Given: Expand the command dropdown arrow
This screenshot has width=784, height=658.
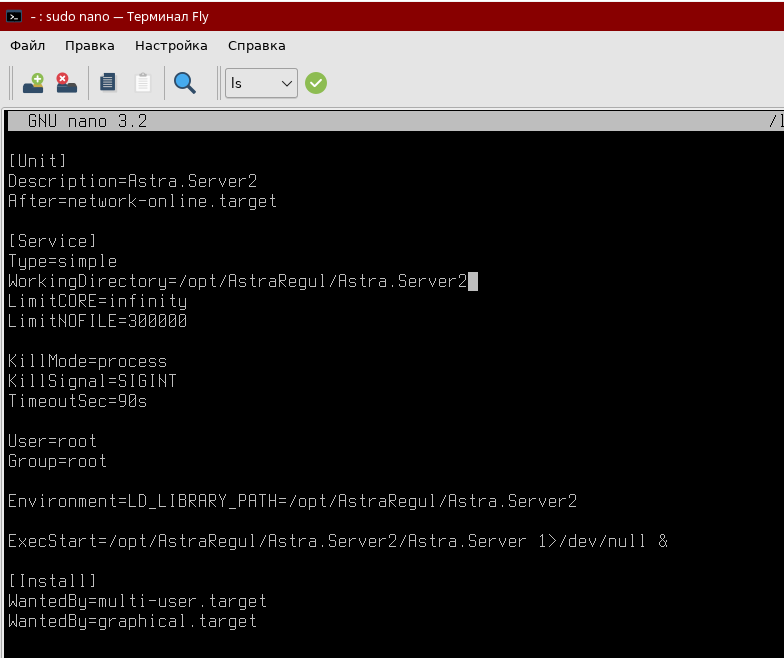Looking at the screenshot, I should click(287, 83).
